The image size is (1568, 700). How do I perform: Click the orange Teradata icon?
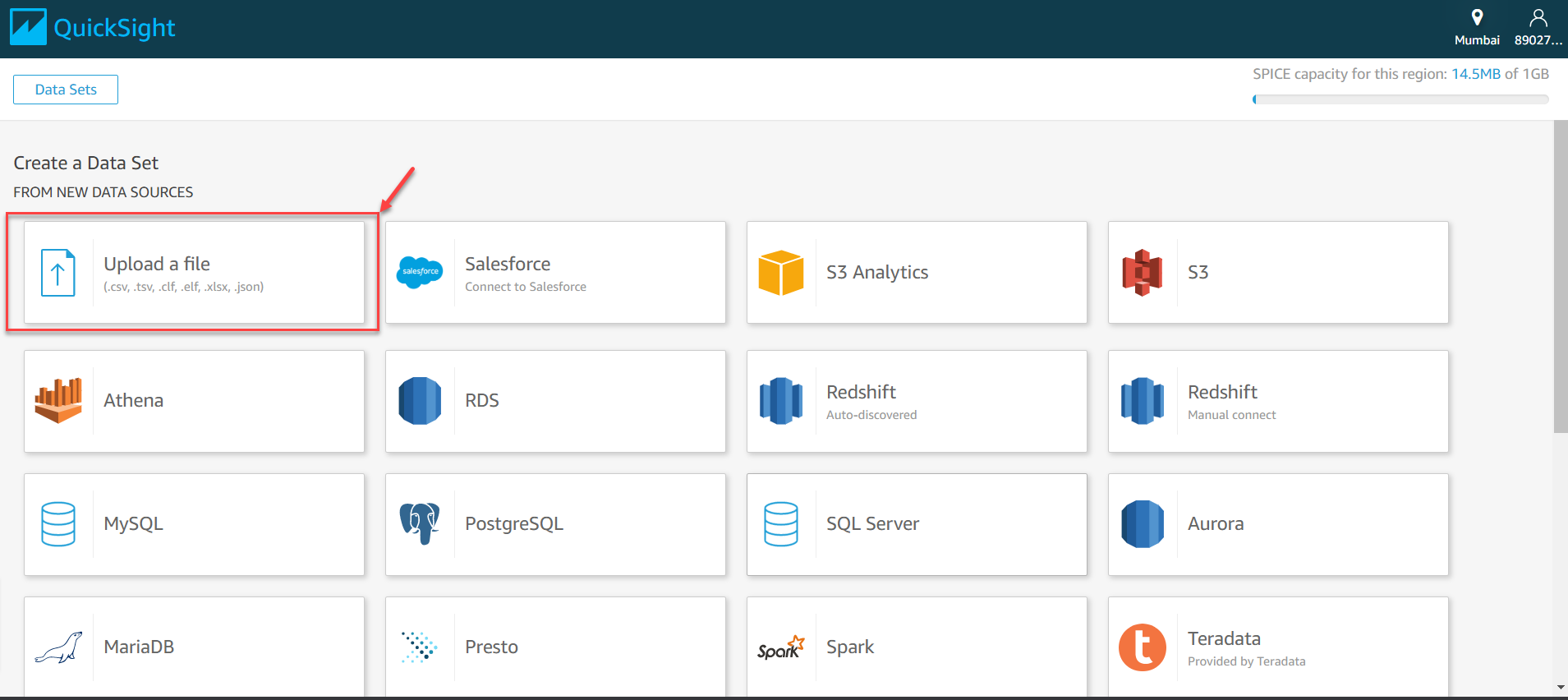(x=1142, y=647)
